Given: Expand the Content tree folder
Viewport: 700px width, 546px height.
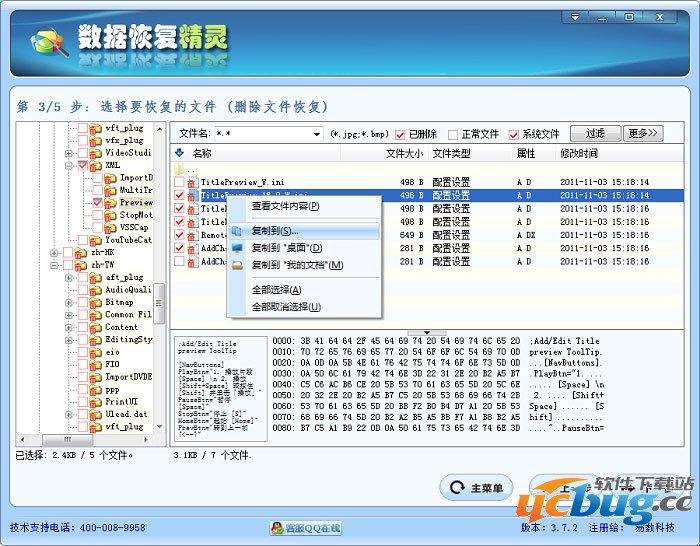Looking at the screenshot, I should coord(69,327).
